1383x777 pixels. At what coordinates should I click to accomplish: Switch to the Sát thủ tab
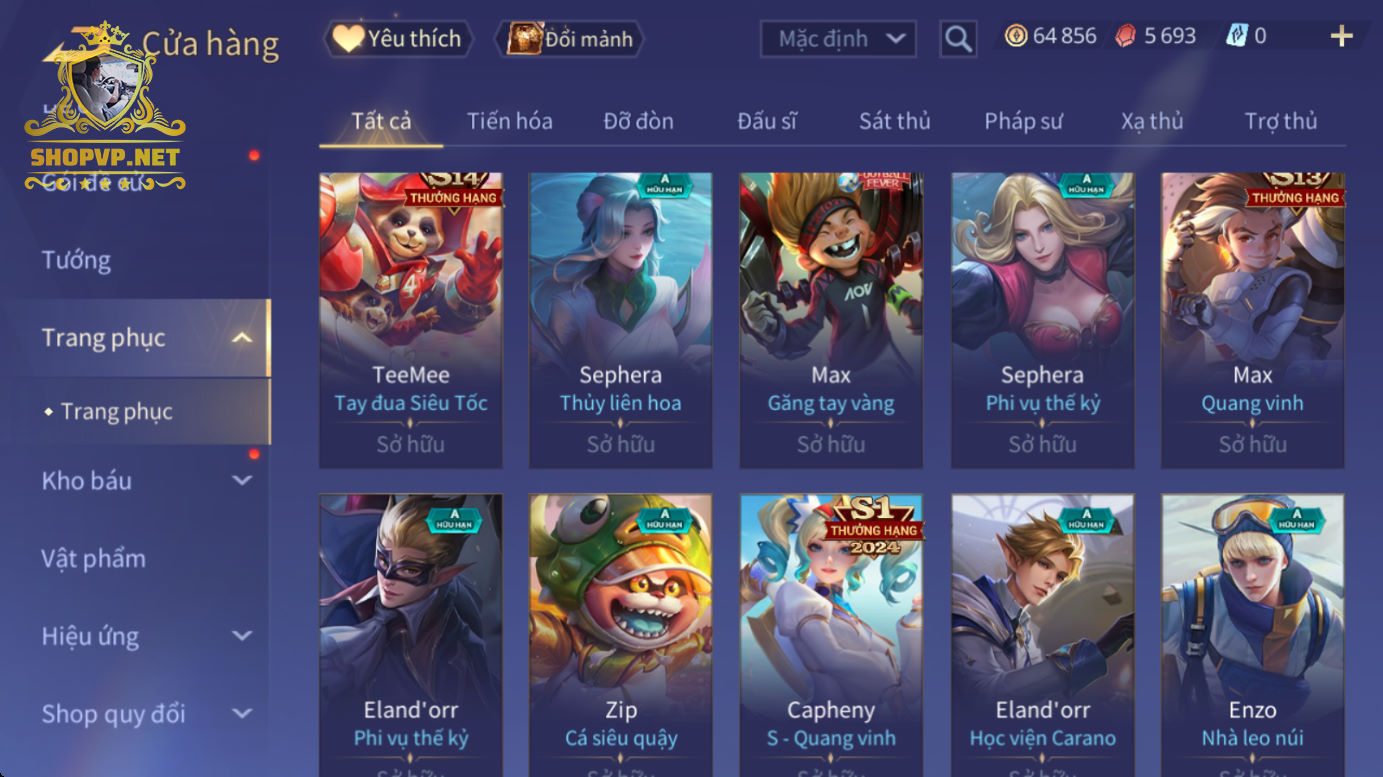895,121
